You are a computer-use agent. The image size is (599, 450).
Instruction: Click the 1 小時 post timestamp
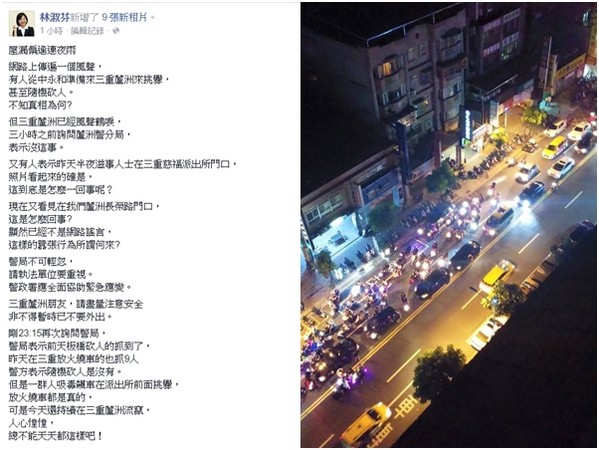pos(51,31)
